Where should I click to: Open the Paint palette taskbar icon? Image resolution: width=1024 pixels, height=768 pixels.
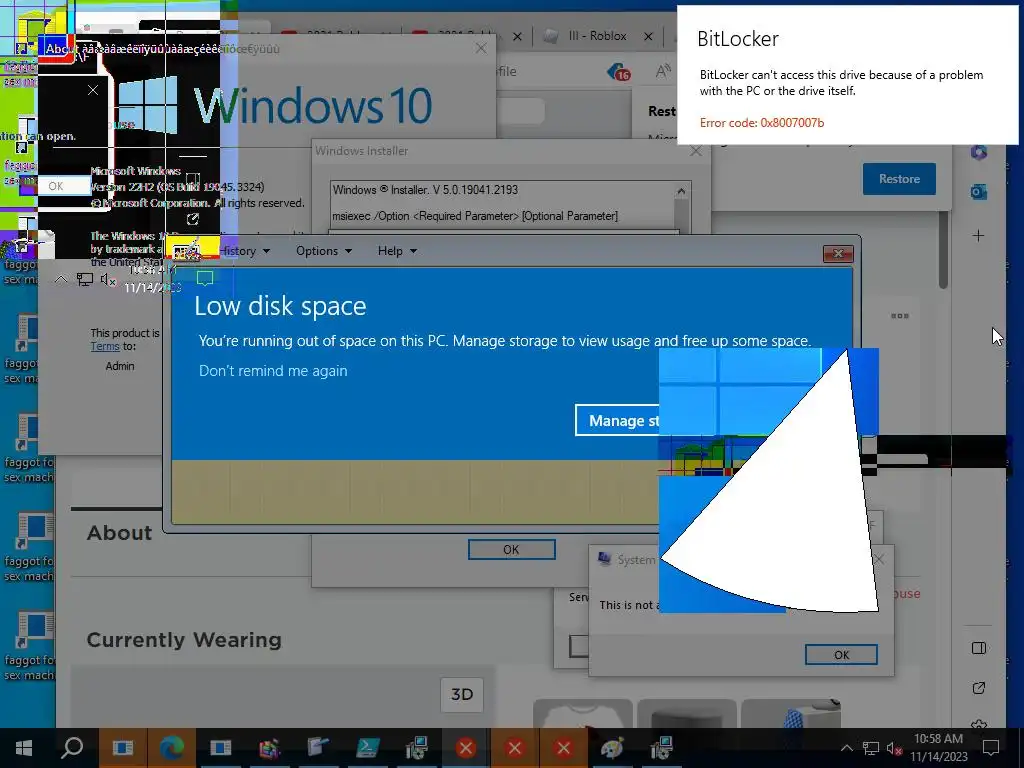pos(613,748)
